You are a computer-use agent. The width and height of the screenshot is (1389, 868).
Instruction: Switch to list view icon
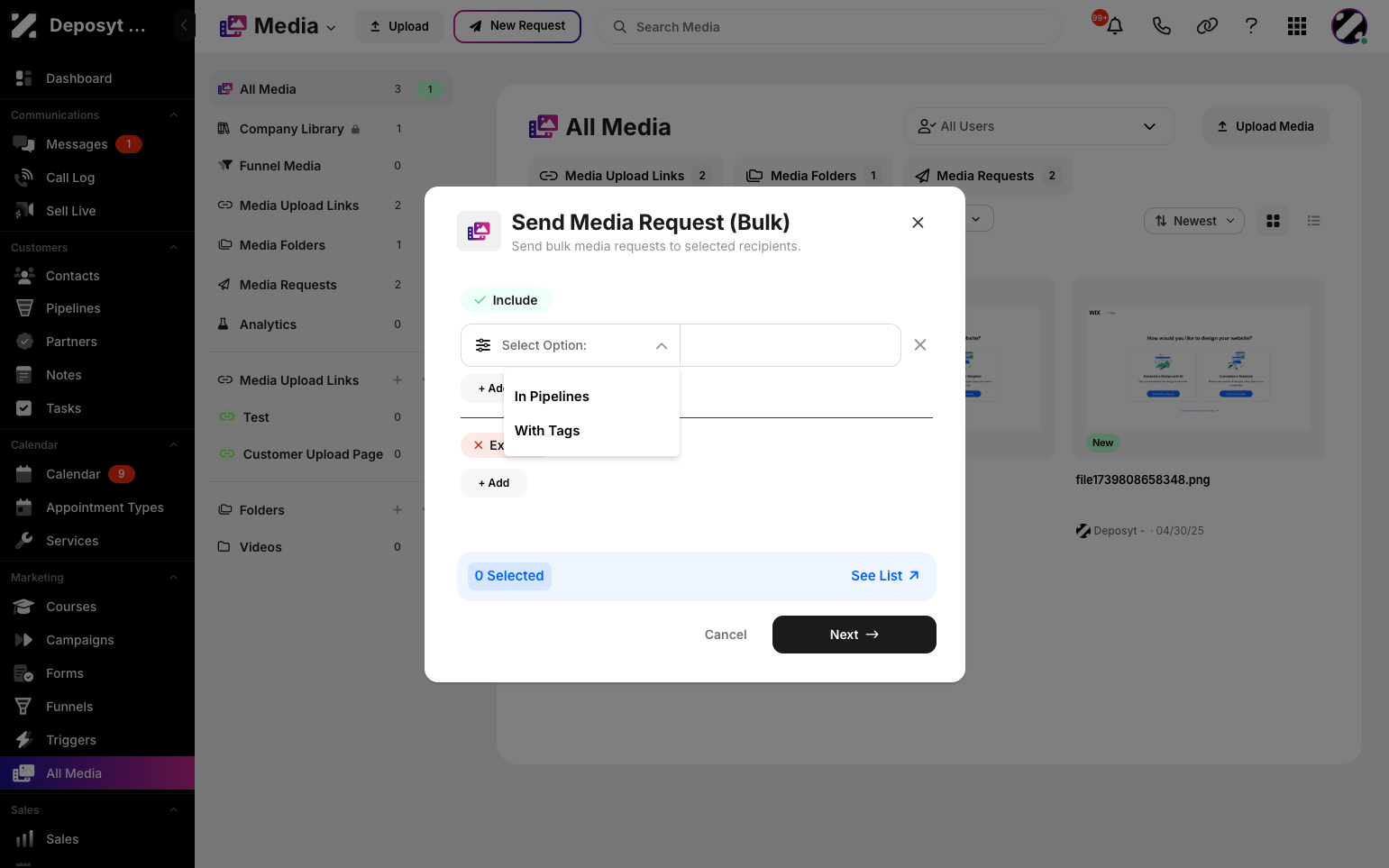(1313, 221)
